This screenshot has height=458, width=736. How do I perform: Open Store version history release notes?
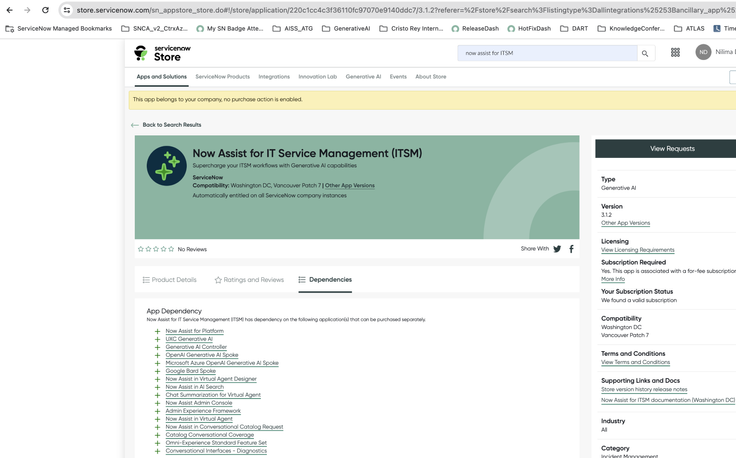pos(644,389)
